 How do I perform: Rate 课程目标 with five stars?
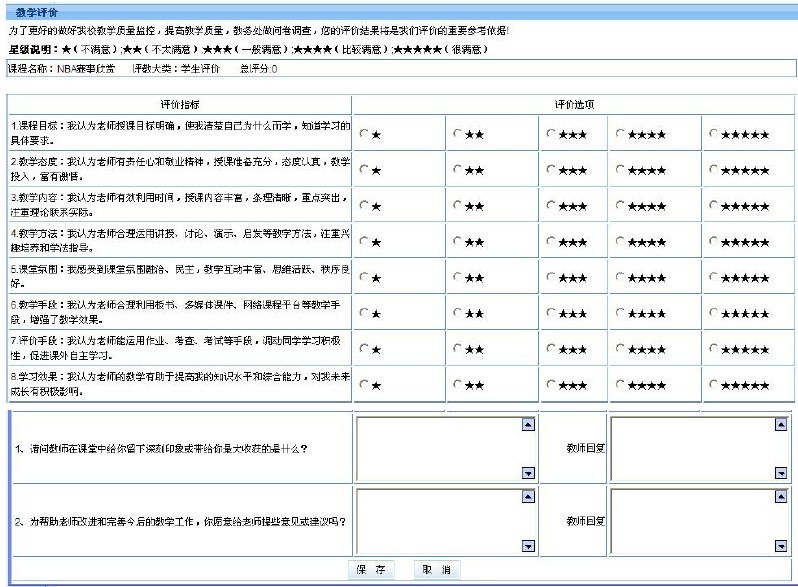pyautogui.click(x=714, y=134)
